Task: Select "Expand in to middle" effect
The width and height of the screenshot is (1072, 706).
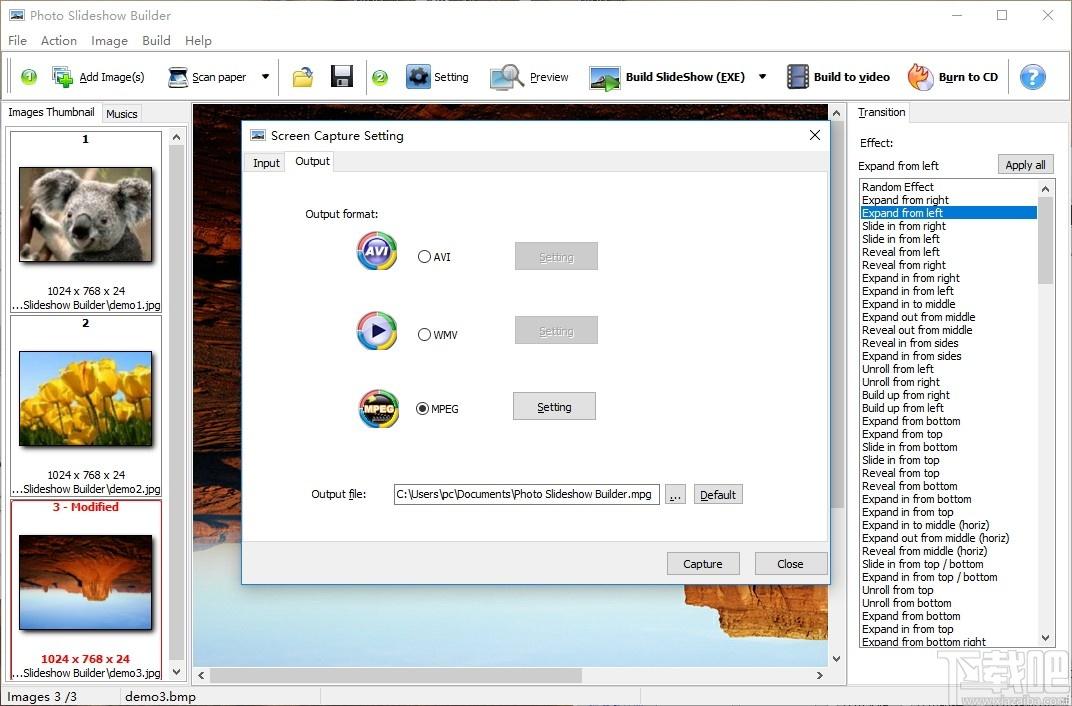Action: (x=949, y=303)
